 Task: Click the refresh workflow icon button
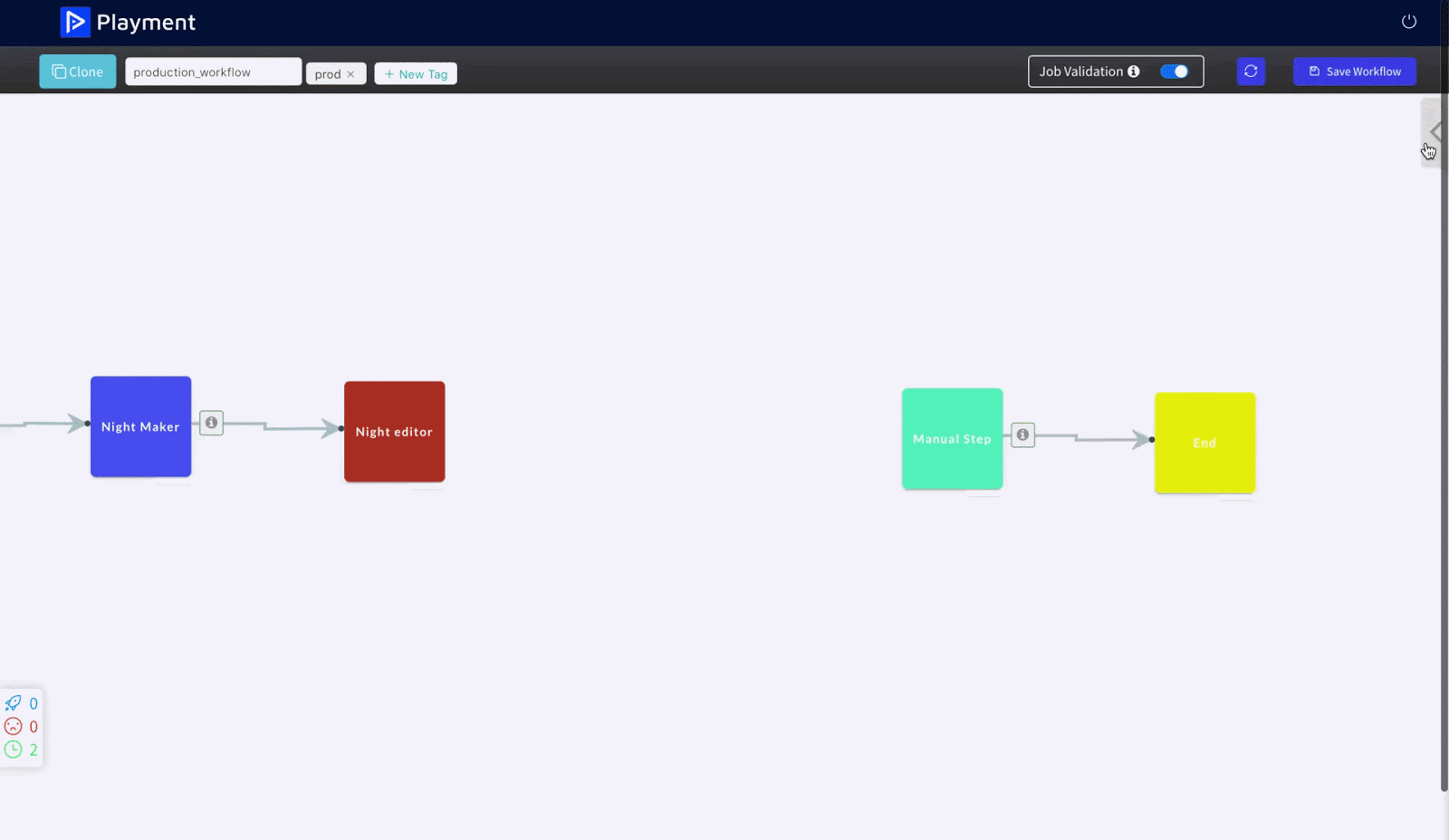(x=1251, y=72)
